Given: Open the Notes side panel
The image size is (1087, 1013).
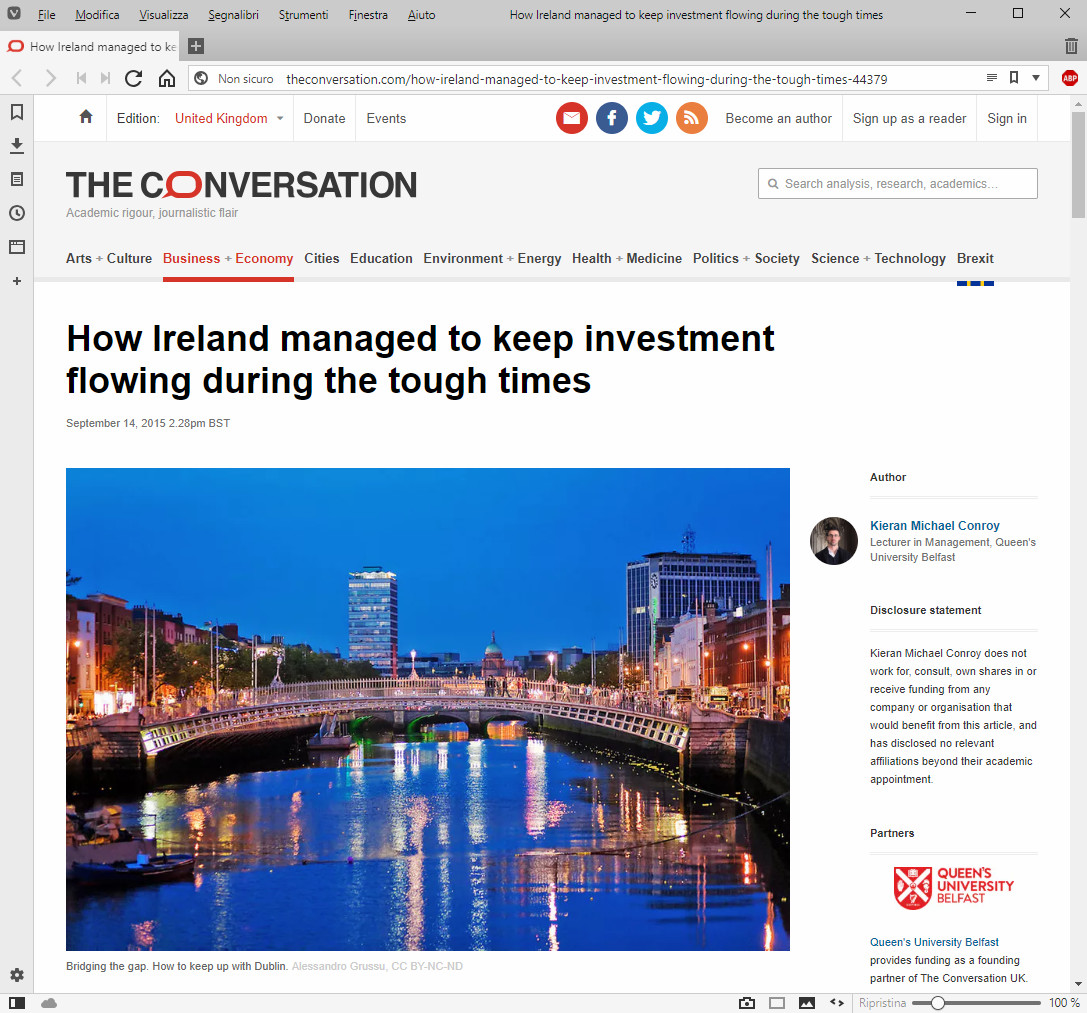Looking at the screenshot, I should (17, 180).
